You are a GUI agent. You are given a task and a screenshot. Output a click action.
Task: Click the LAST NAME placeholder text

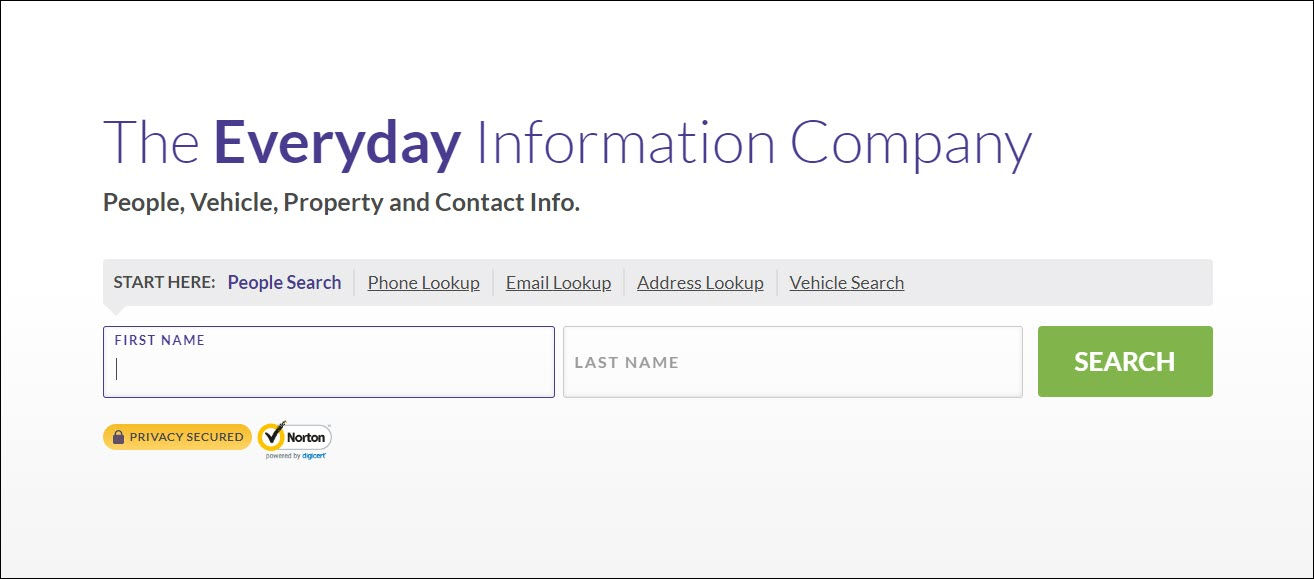626,362
